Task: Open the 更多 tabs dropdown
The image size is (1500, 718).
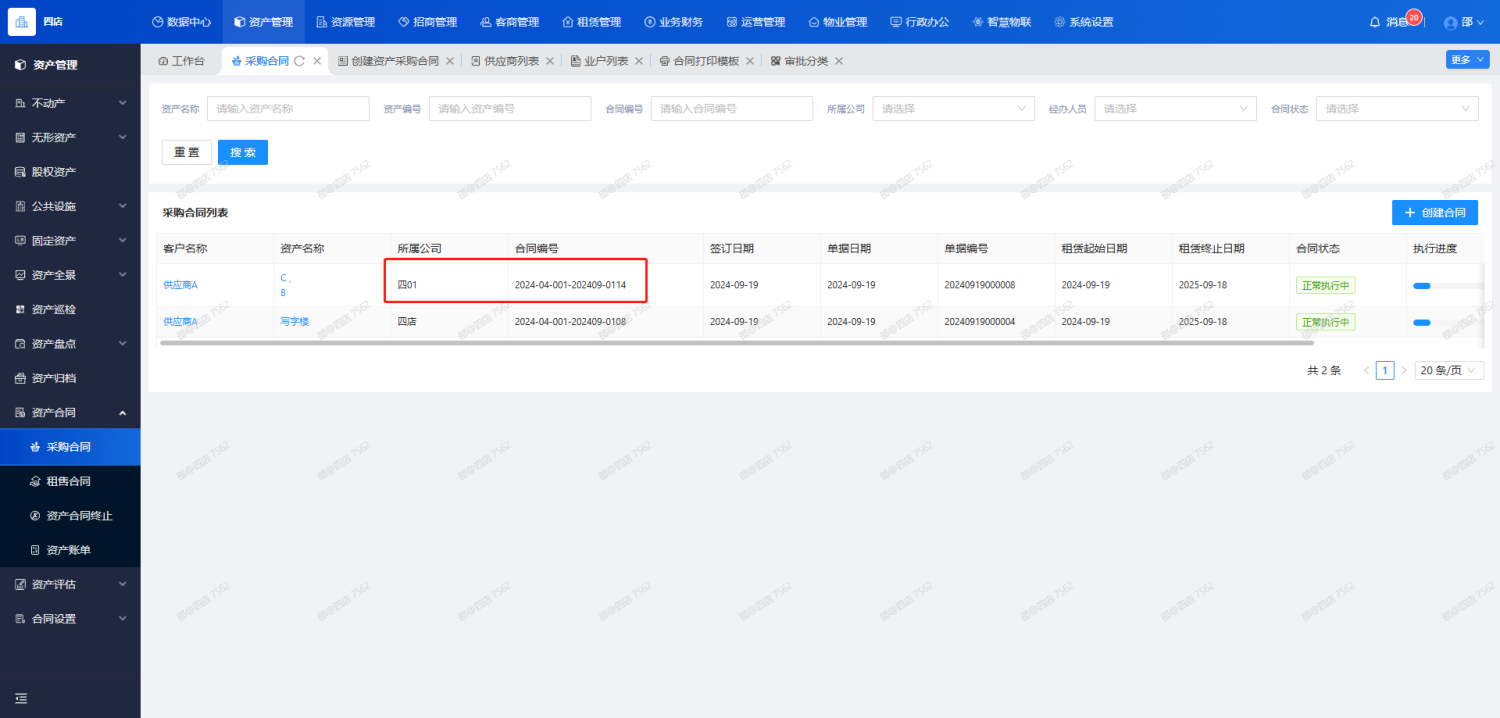Action: point(1467,60)
